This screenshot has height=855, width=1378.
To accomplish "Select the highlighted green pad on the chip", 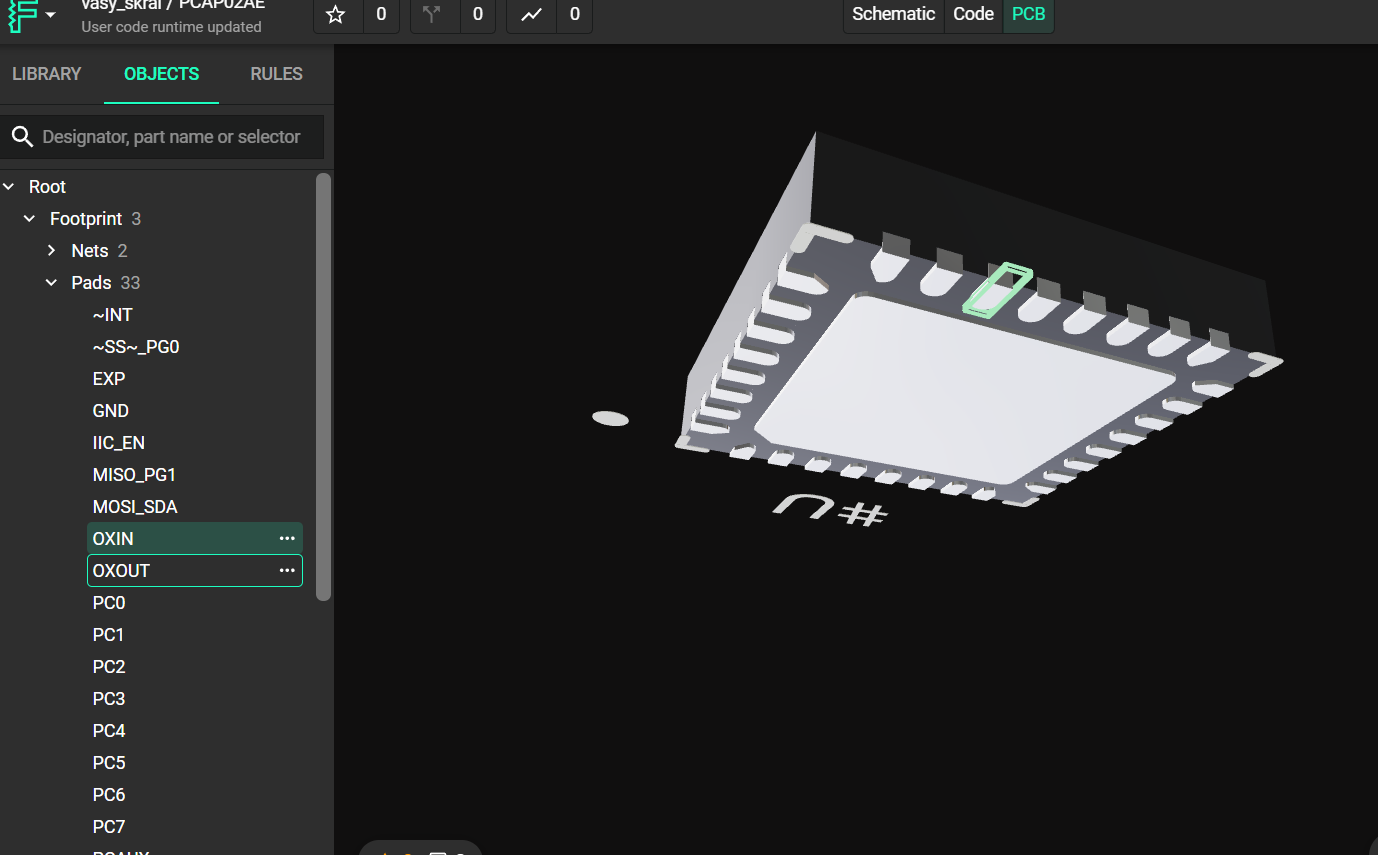I will tap(996, 289).
